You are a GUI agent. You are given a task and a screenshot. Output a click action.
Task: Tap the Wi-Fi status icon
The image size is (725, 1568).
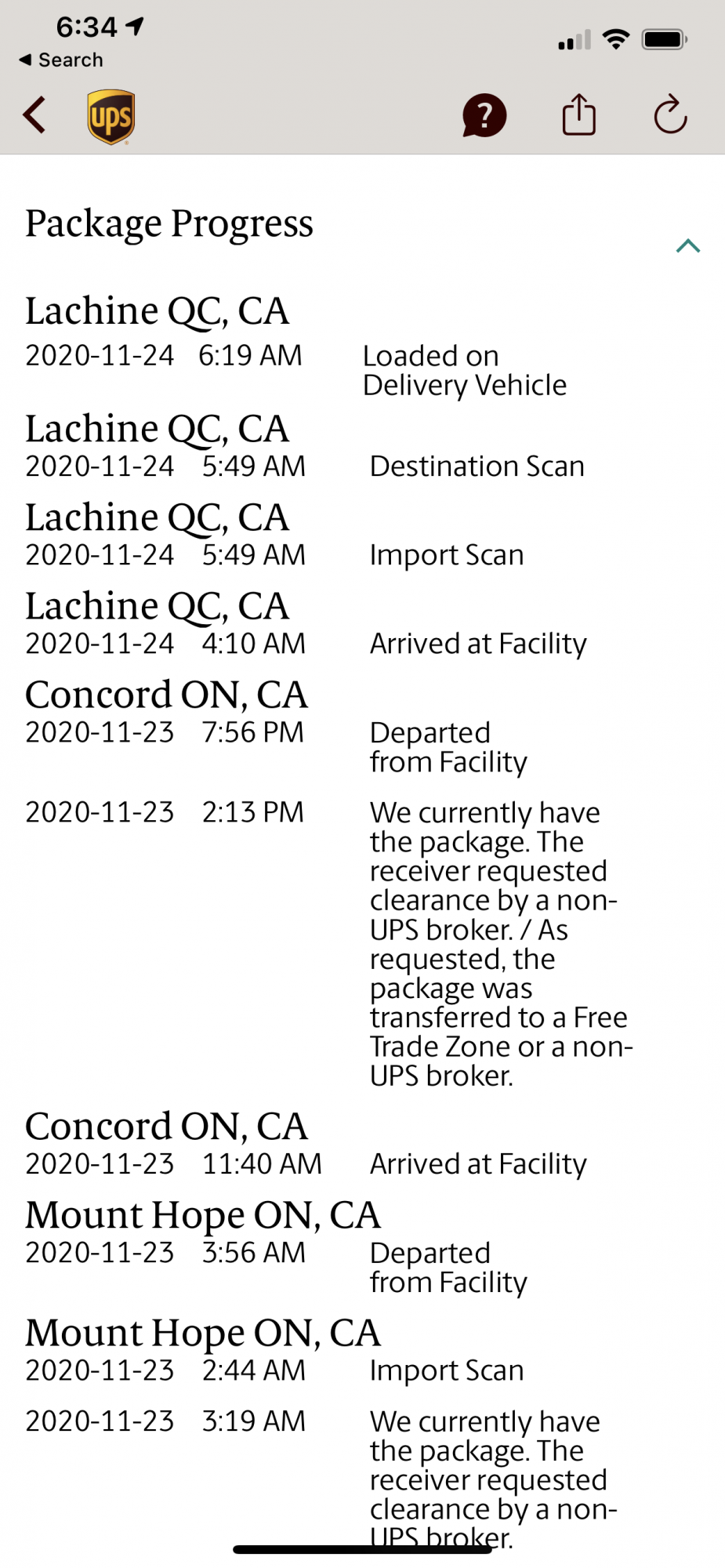click(616, 39)
